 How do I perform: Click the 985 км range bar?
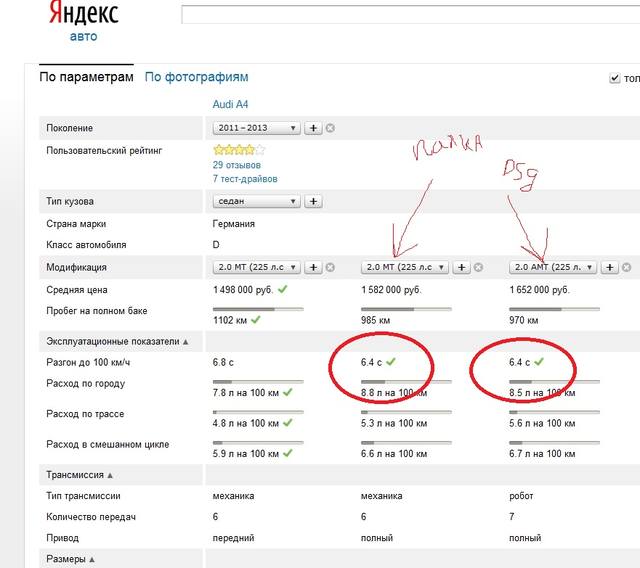click(406, 309)
